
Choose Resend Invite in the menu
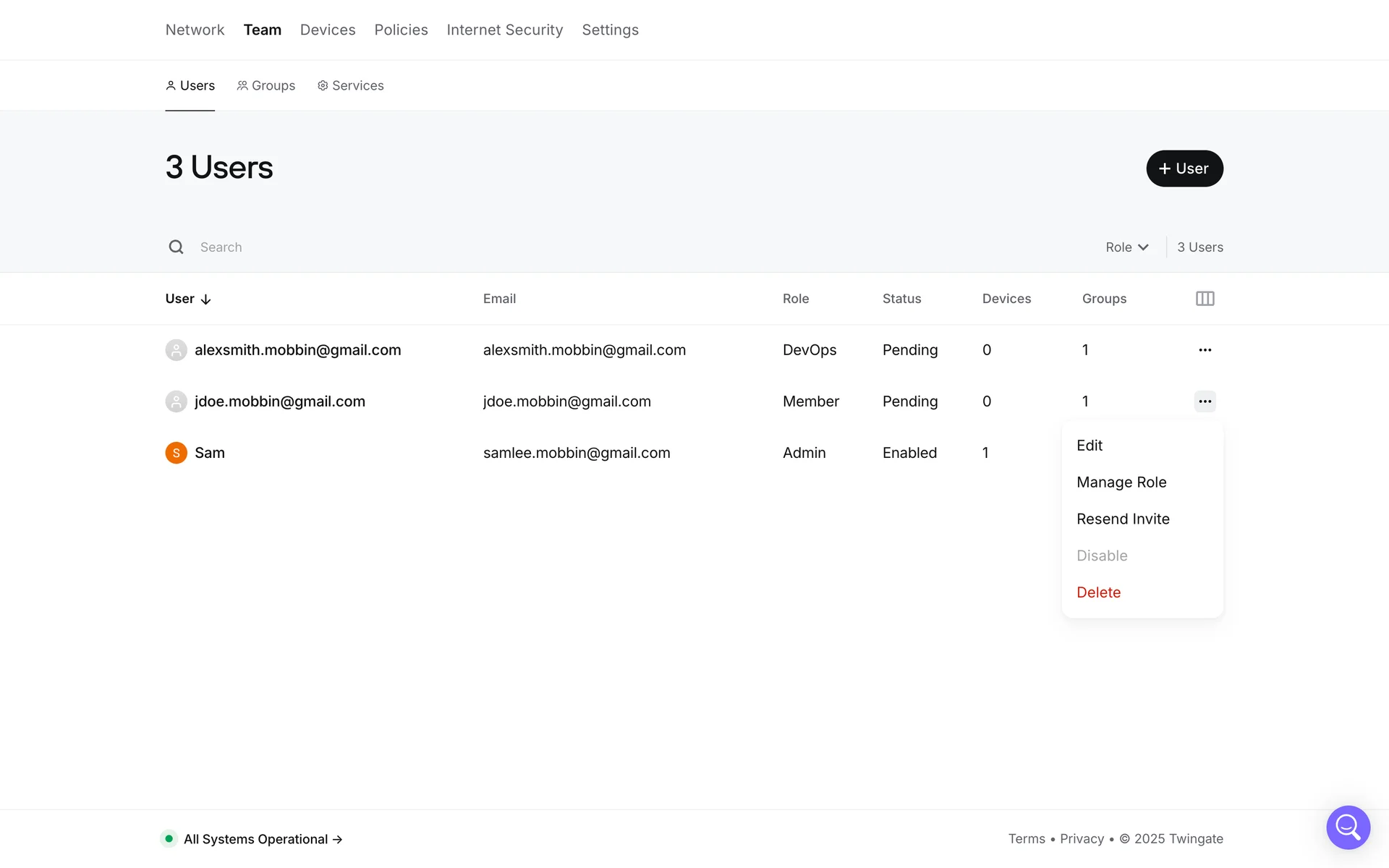pos(1123,519)
